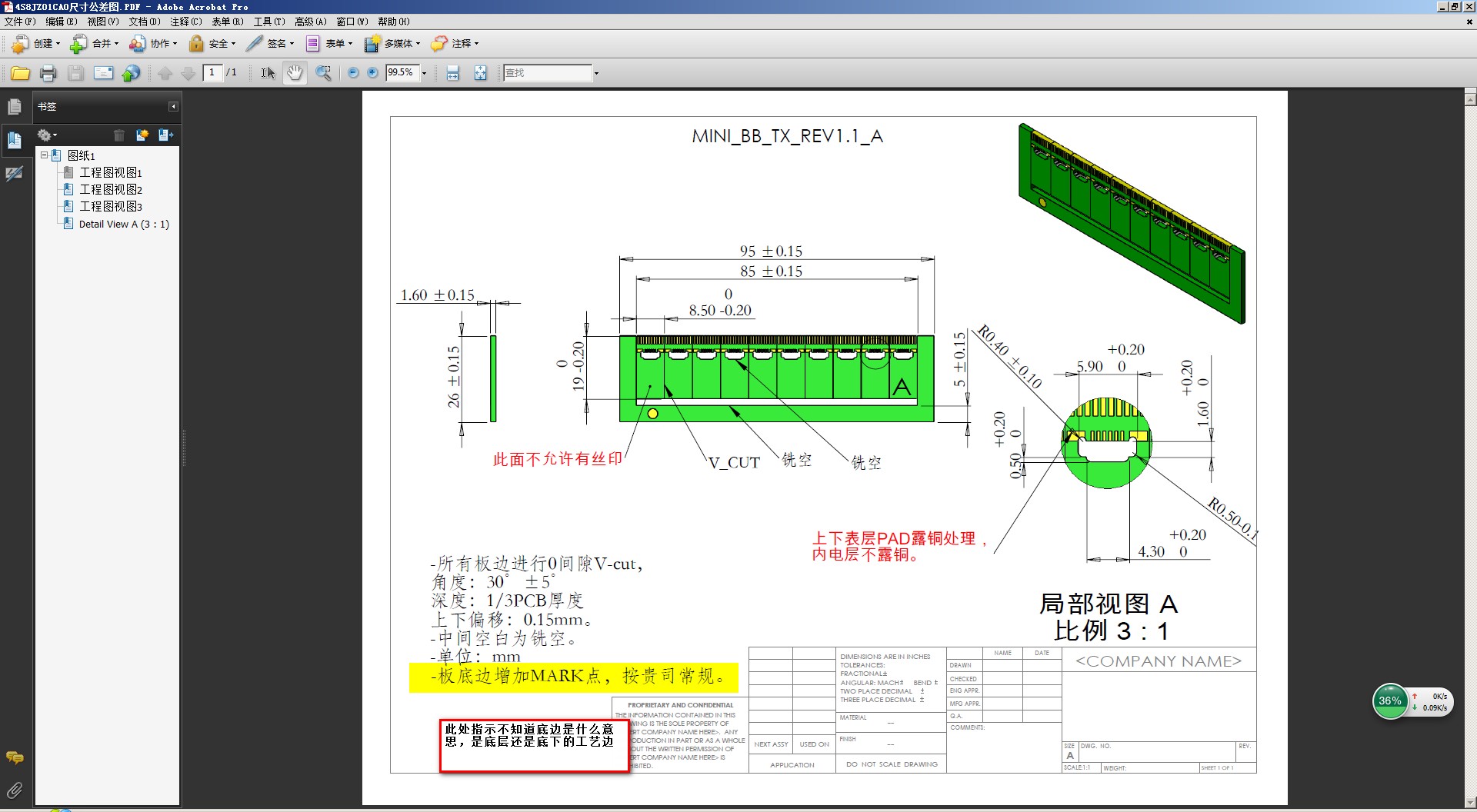Open the 注释 (Comment) toolbar dropdown
Image resolution: width=1477 pixels, height=812 pixels.
[455, 44]
